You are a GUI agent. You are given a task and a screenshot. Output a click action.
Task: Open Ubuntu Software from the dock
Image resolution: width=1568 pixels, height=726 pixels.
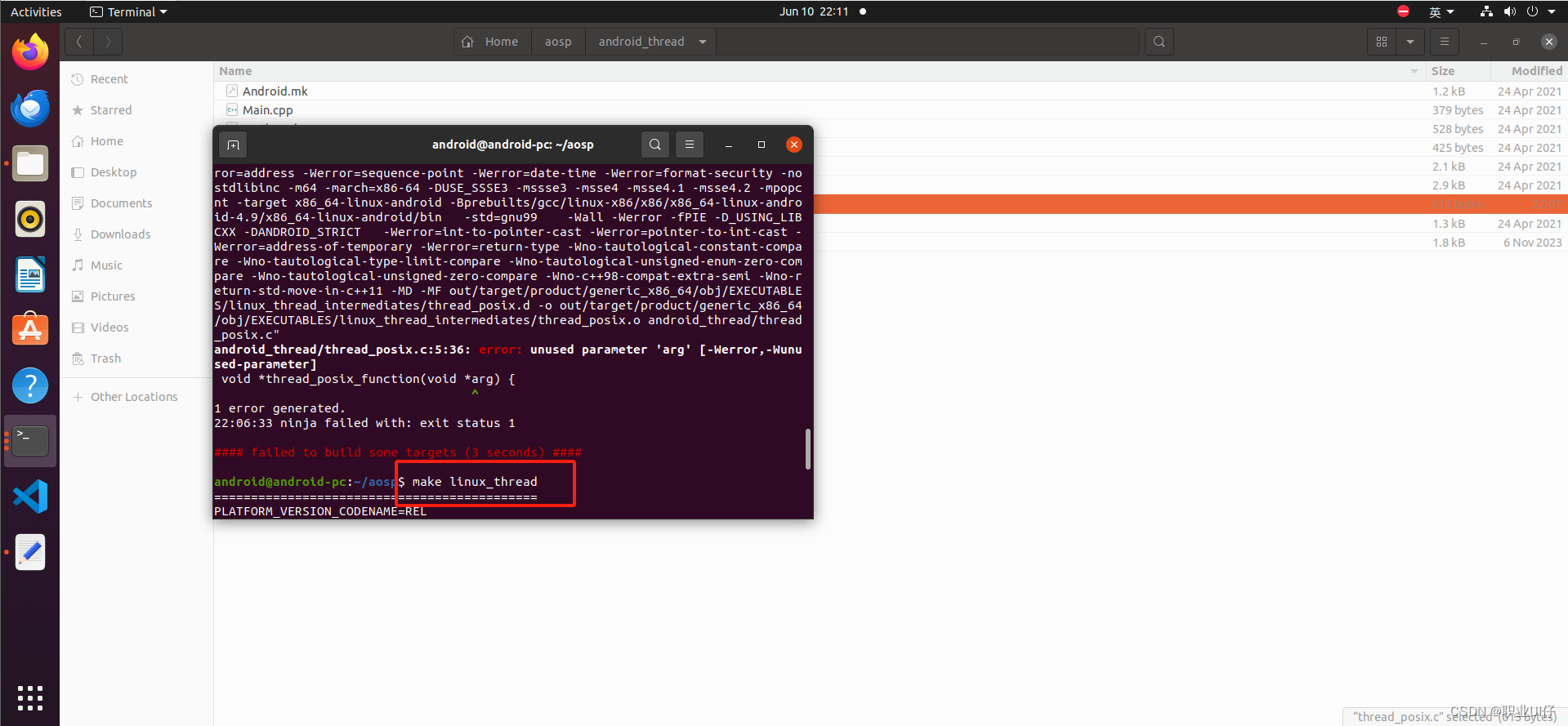(30, 330)
